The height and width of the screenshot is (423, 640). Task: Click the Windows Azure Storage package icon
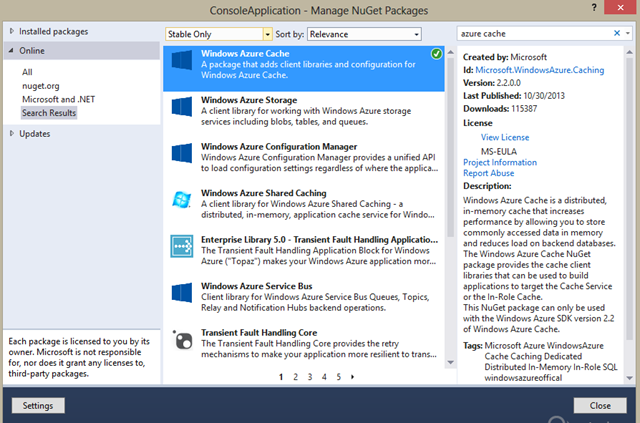click(x=182, y=107)
